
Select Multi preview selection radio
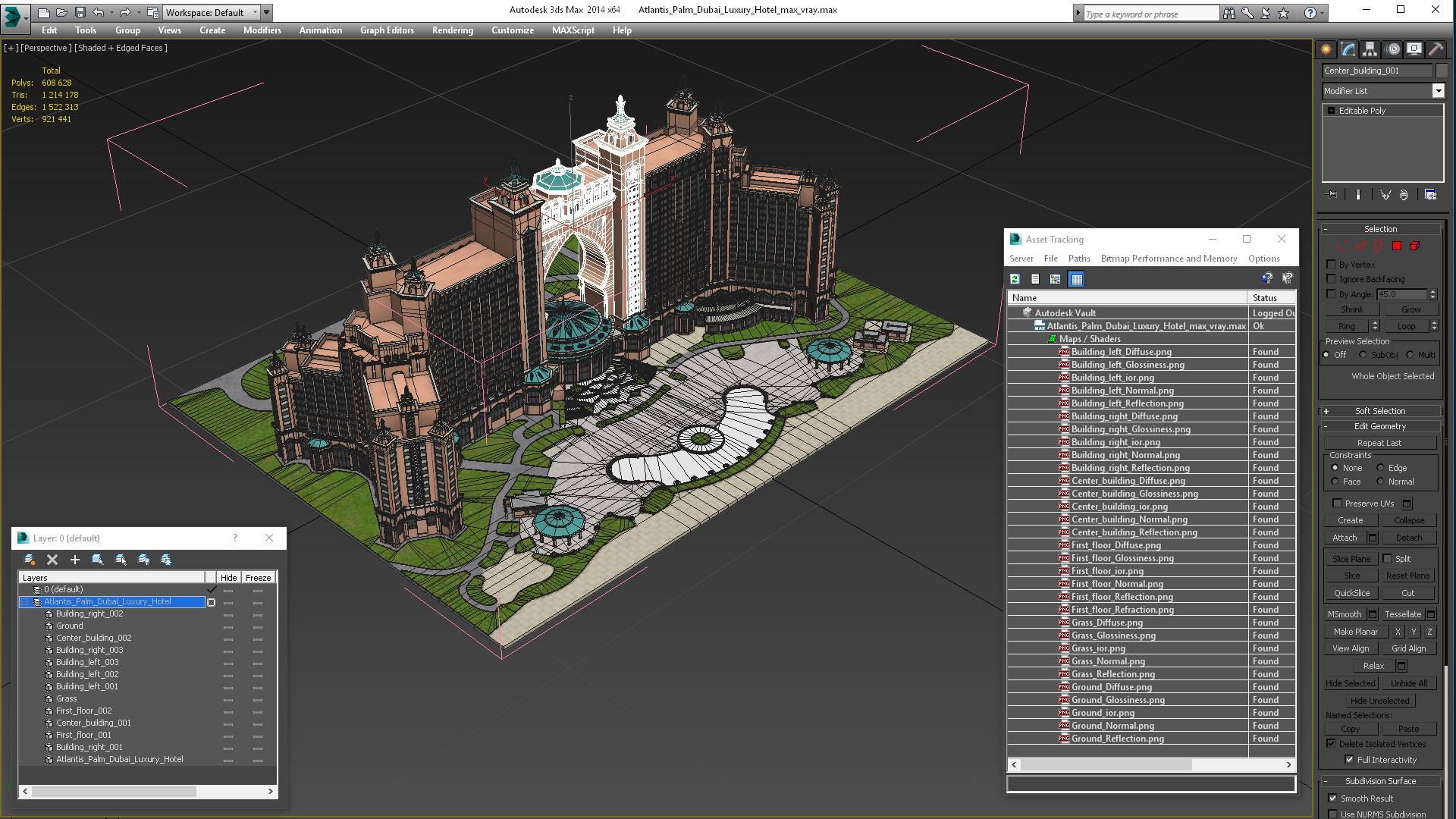pyautogui.click(x=1410, y=355)
